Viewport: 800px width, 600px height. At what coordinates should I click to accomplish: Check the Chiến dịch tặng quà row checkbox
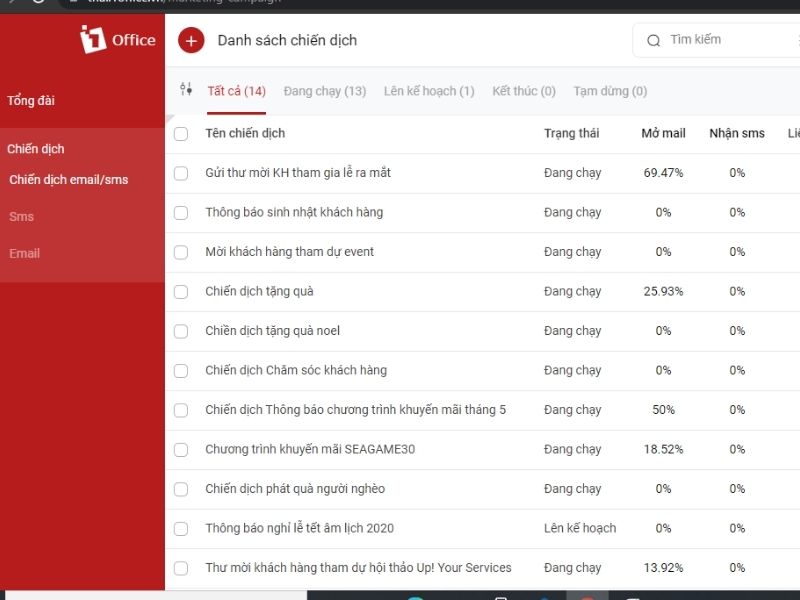click(x=181, y=292)
